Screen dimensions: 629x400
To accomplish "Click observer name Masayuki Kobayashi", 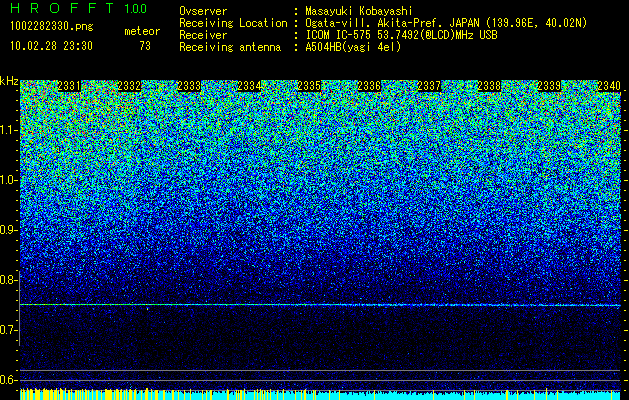I will pyautogui.click(x=358, y=12).
